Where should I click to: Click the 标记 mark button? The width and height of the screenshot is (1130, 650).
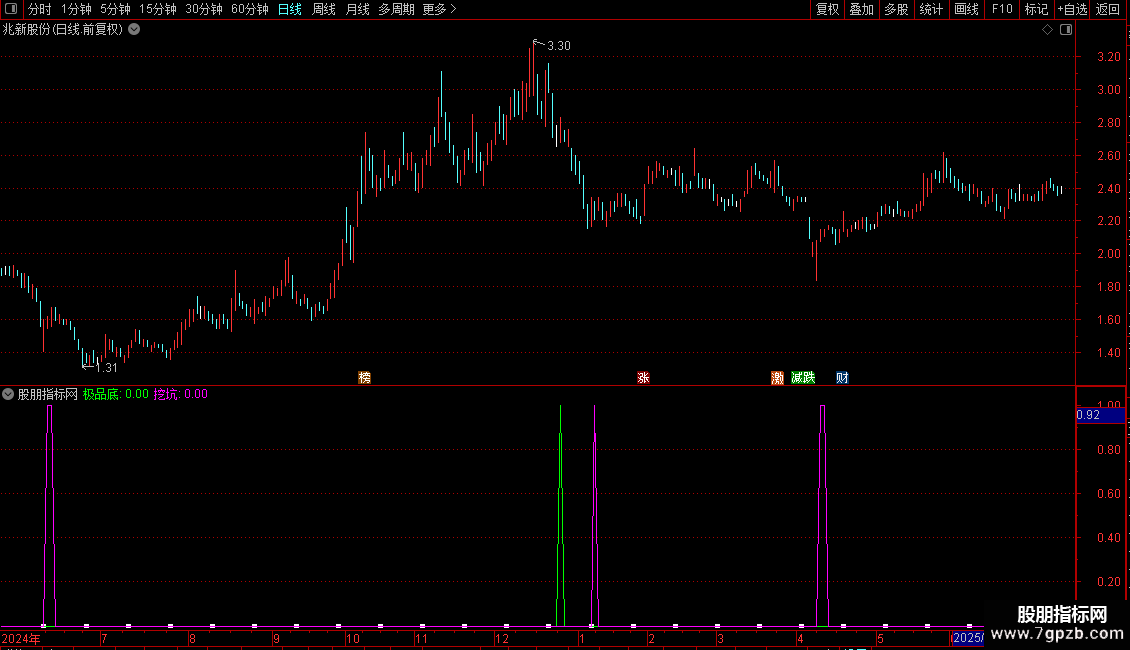point(1036,9)
